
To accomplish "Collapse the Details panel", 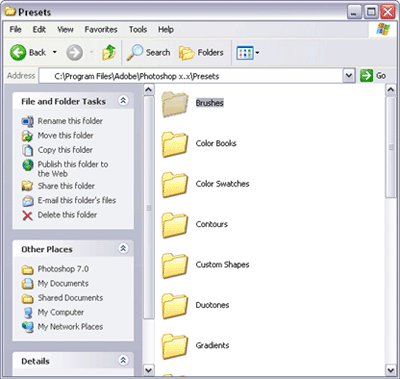I will point(123,360).
